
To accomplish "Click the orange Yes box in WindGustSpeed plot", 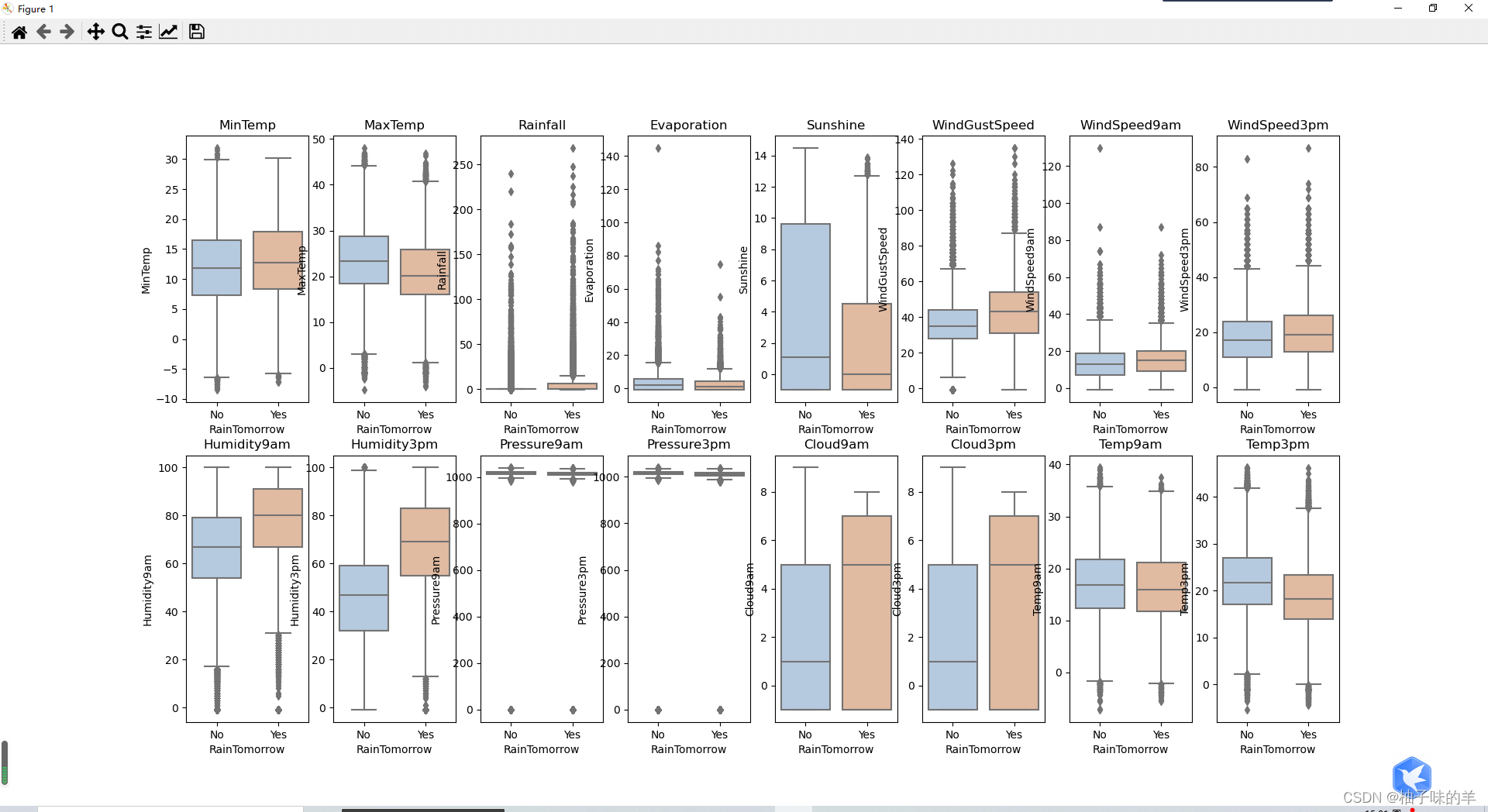I will click(x=1014, y=312).
